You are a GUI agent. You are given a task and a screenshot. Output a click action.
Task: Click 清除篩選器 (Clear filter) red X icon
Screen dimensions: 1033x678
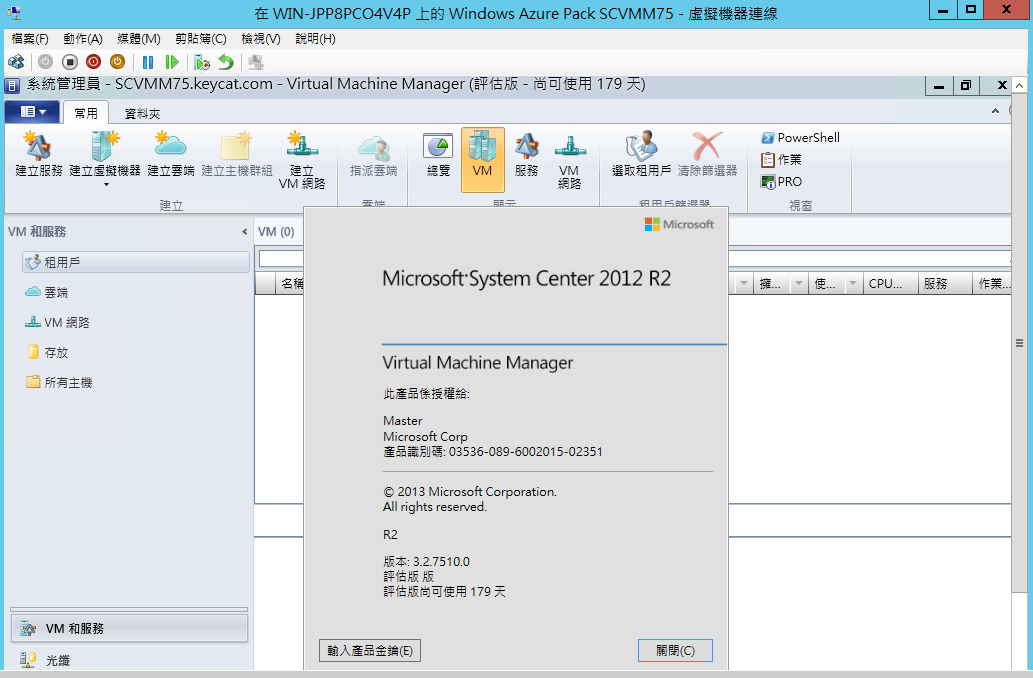pos(708,154)
